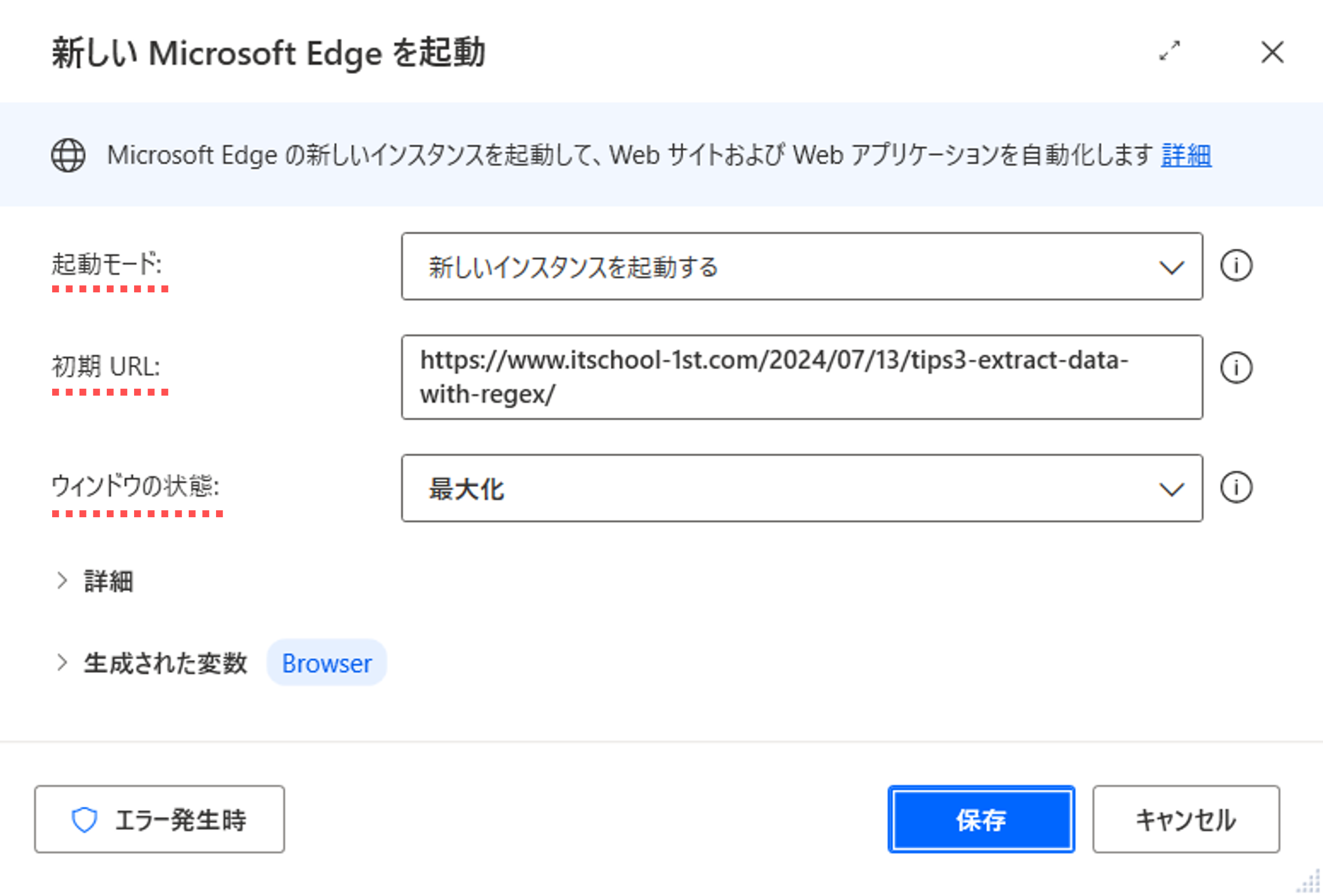Show info for 初期 URL field
This screenshot has width=1323, height=896.
(1236, 368)
